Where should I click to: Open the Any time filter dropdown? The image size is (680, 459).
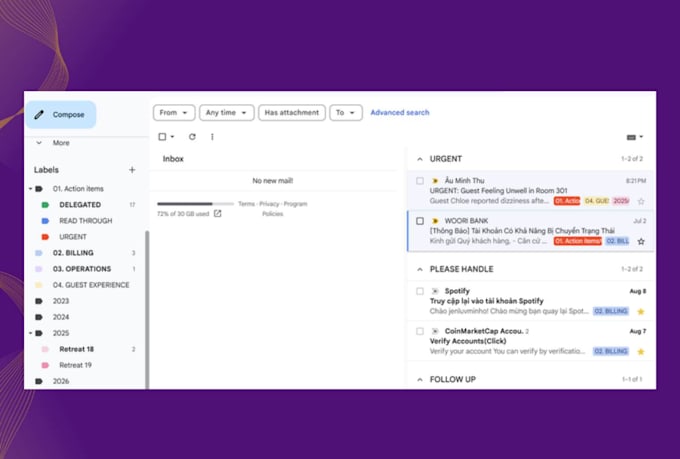tap(226, 113)
